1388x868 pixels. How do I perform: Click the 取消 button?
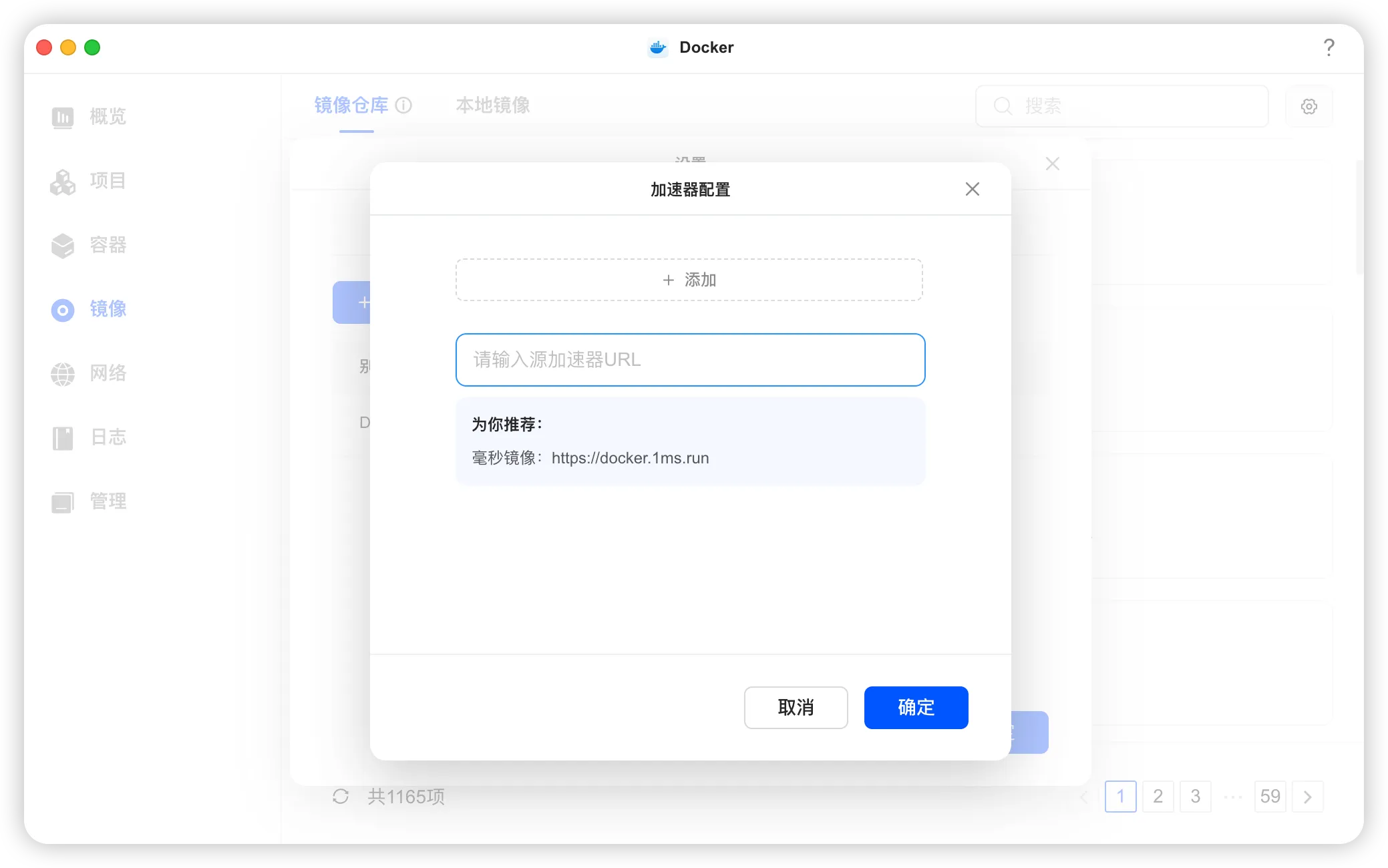coord(796,707)
